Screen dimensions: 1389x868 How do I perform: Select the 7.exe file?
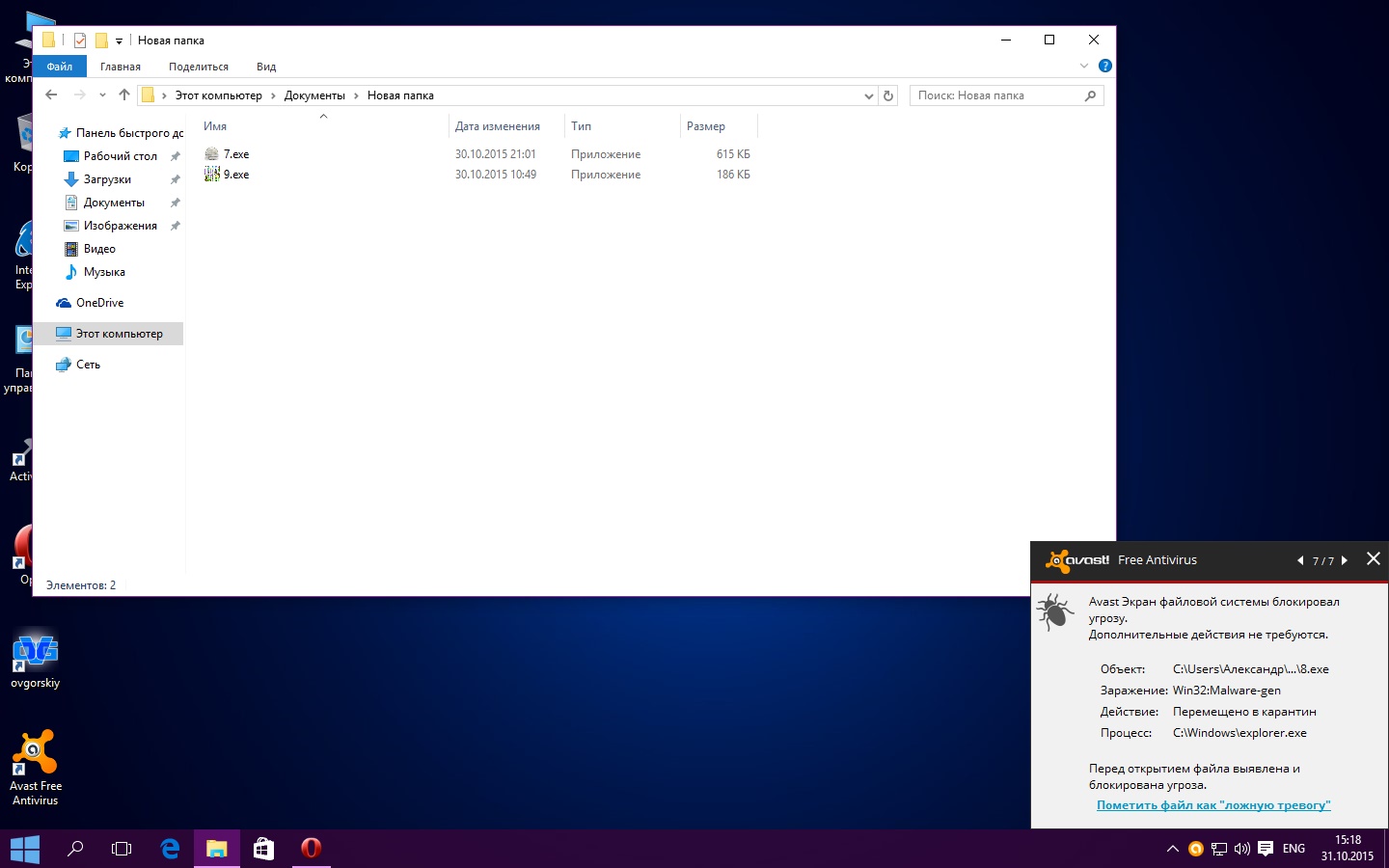click(236, 154)
